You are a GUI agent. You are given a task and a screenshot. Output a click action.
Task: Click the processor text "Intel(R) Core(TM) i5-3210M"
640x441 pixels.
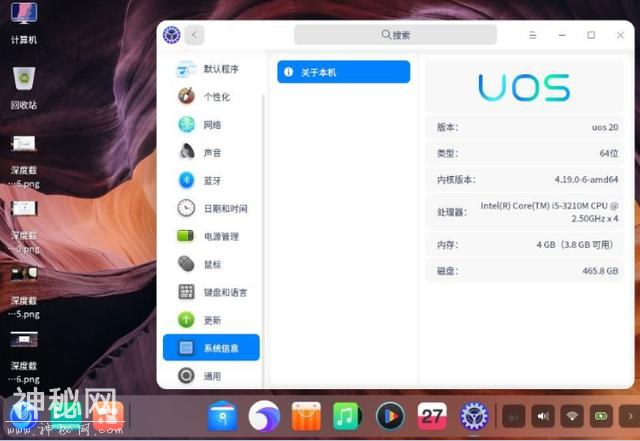click(x=535, y=206)
